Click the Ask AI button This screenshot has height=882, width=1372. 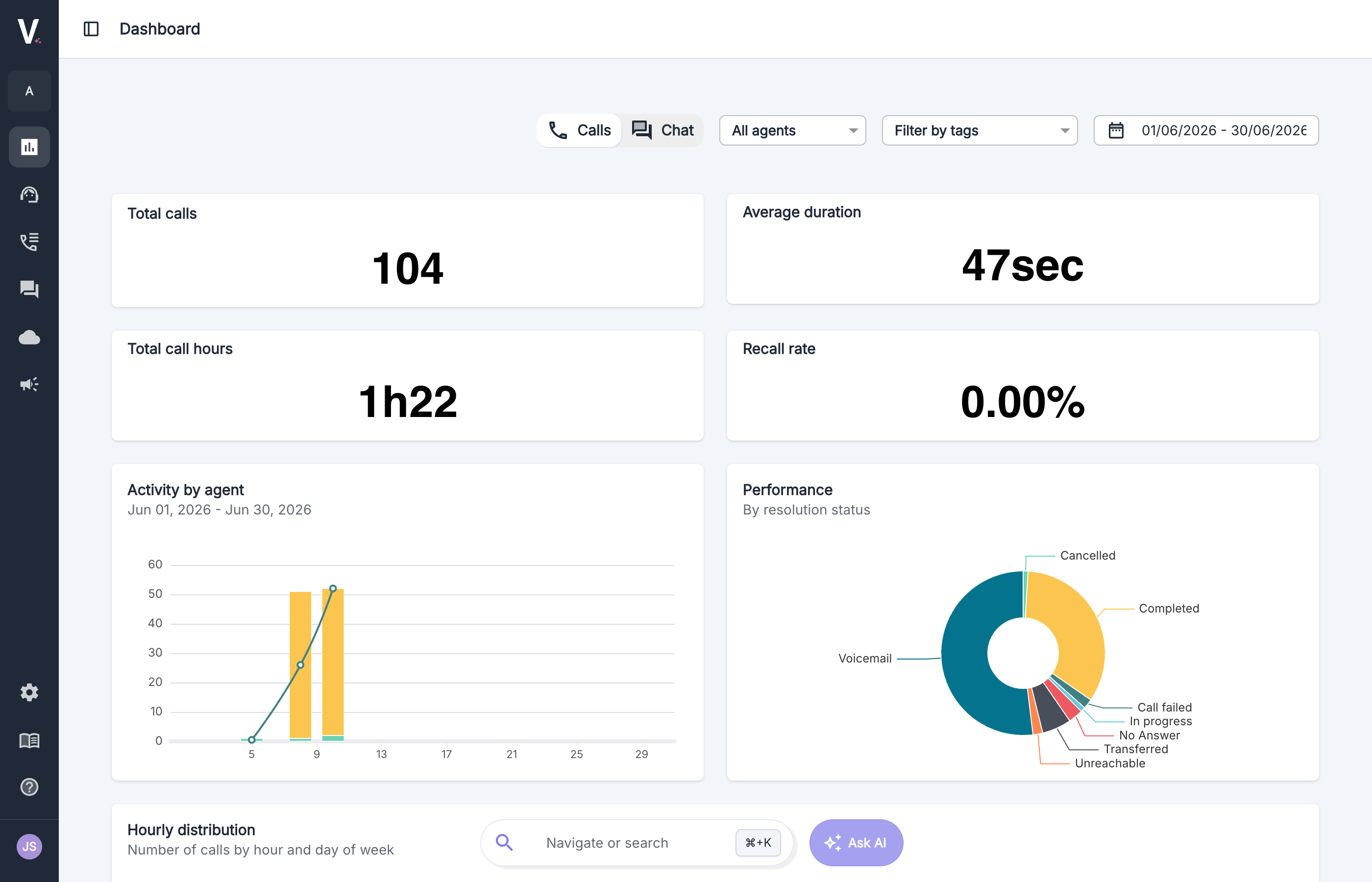856,843
